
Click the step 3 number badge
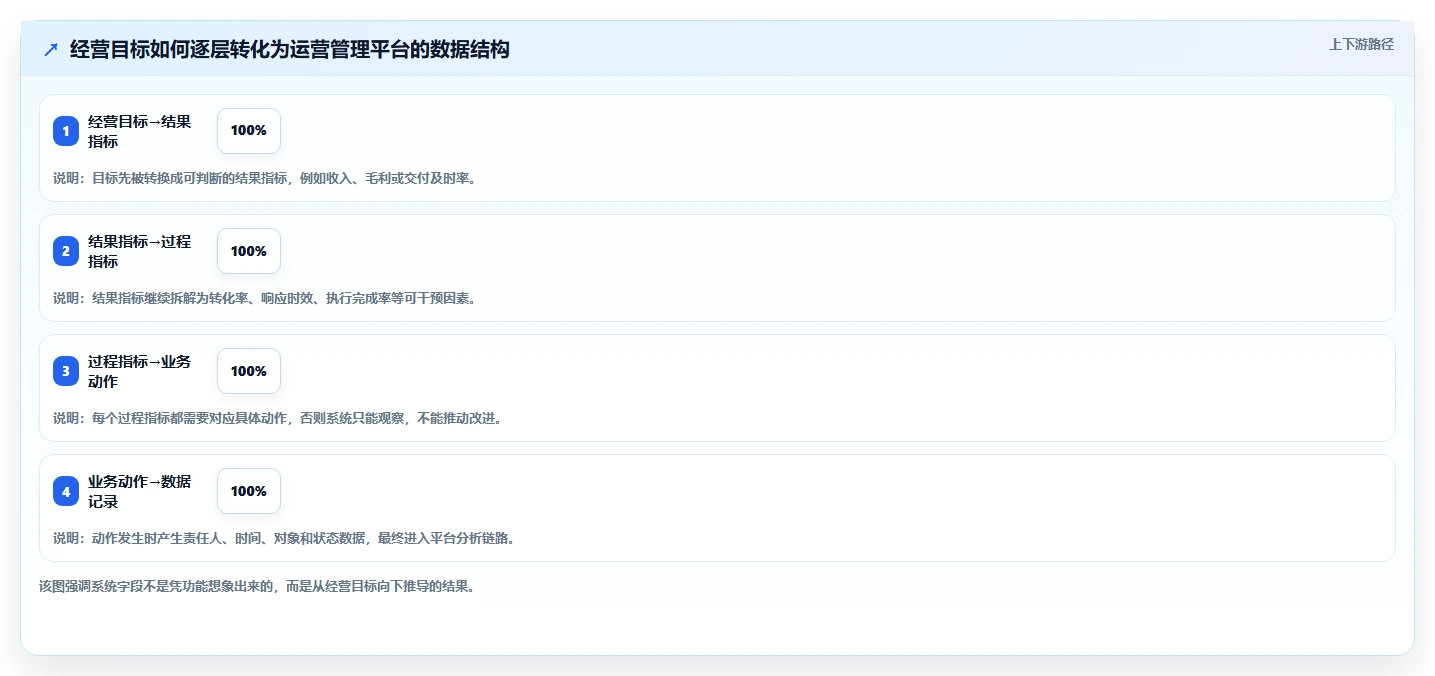pyautogui.click(x=66, y=371)
